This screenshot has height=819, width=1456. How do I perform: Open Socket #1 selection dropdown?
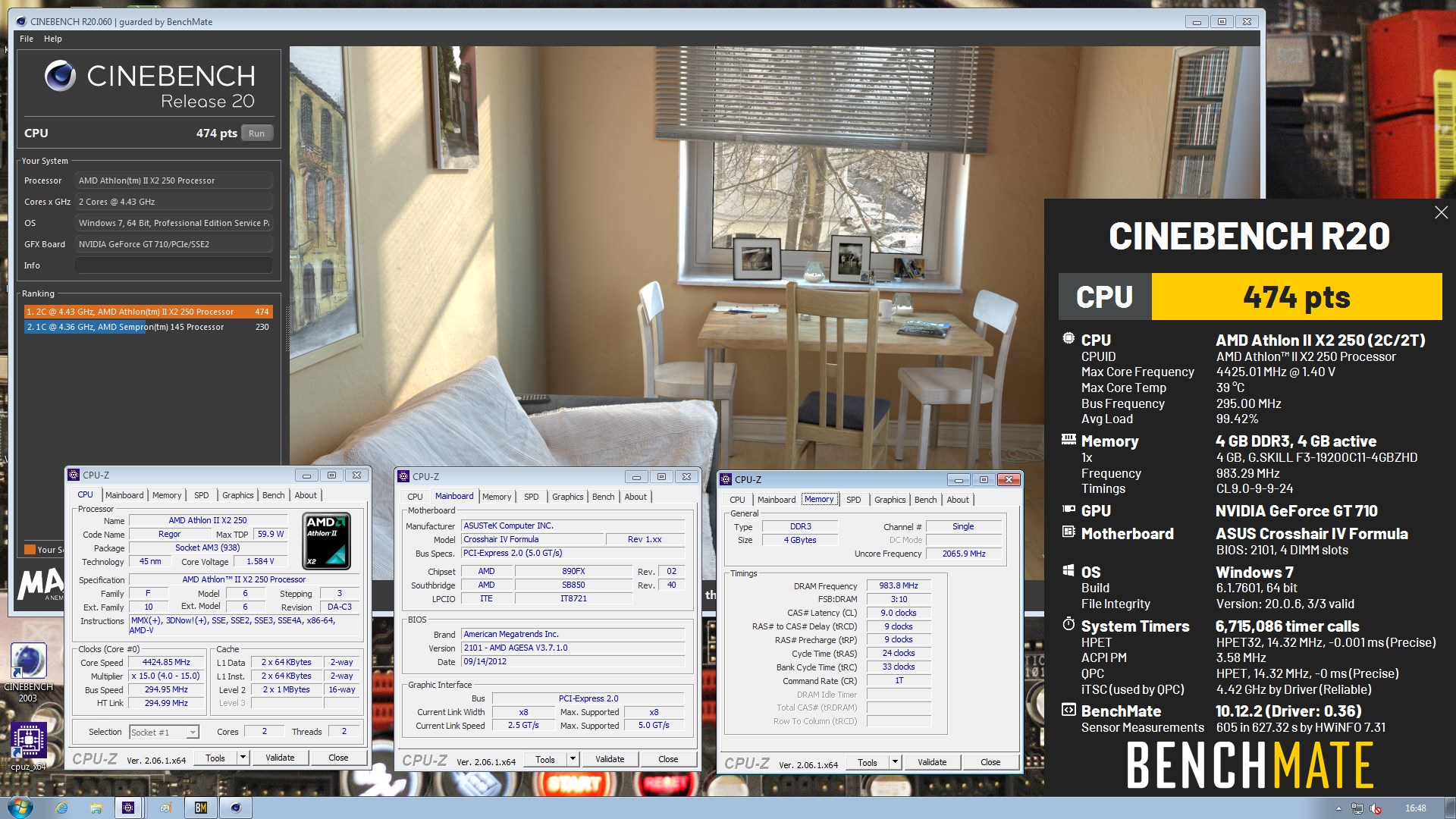tap(164, 732)
